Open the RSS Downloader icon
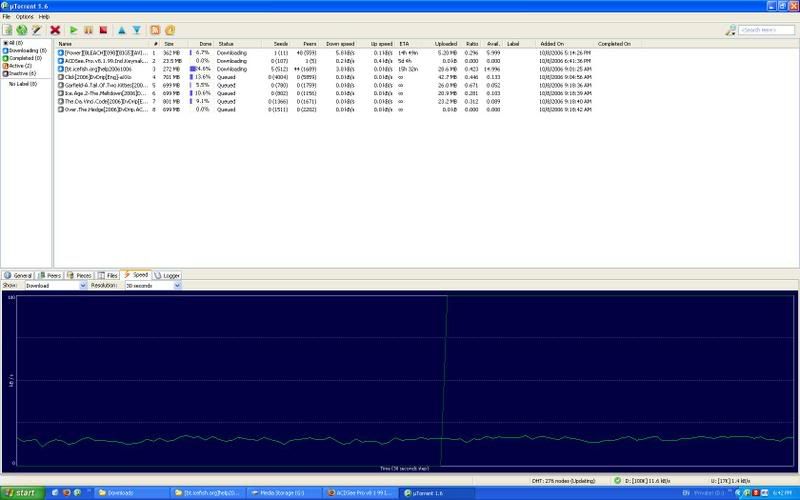Viewport: 800px width, 500px height. [155, 30]
